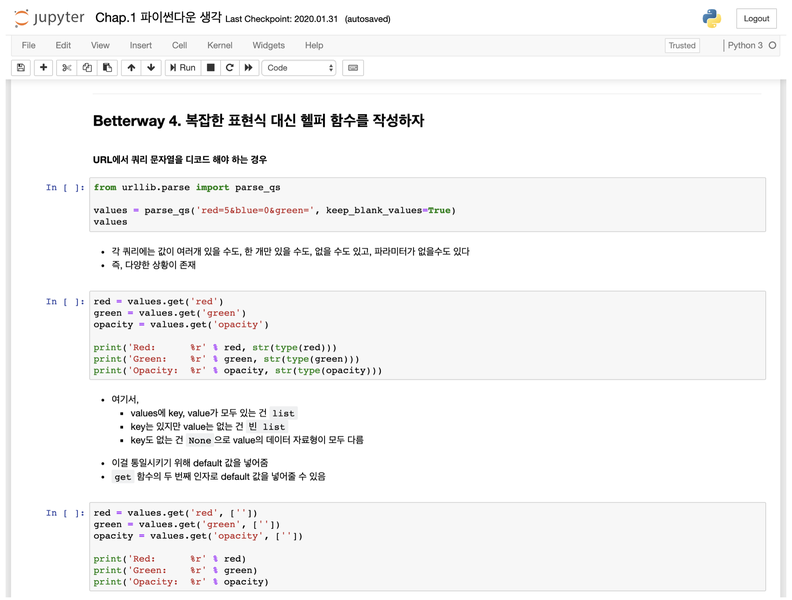Toggle the Trusted notebook indicator

coord(682,45)
